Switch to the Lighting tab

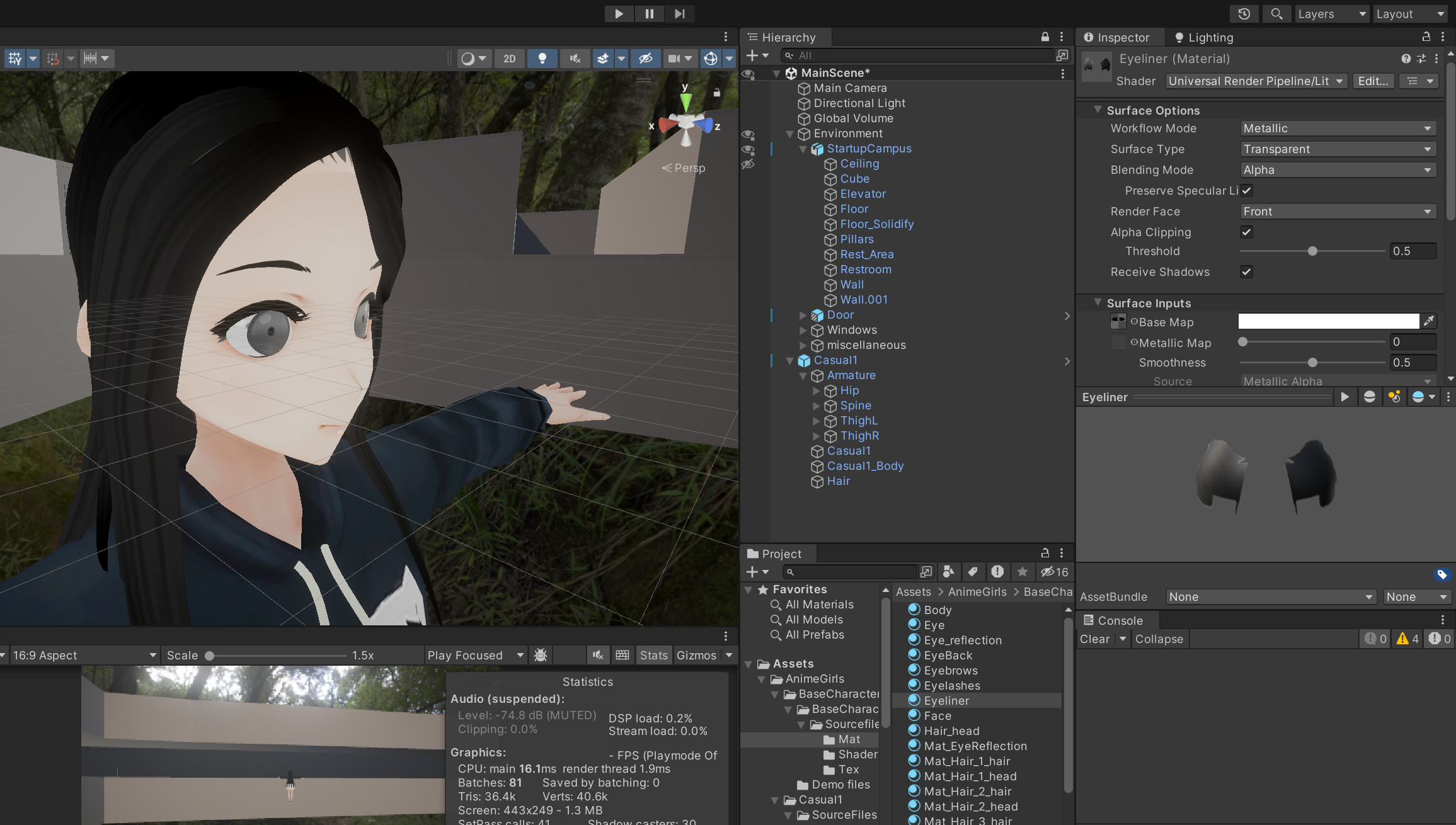tap(1203, 38)
